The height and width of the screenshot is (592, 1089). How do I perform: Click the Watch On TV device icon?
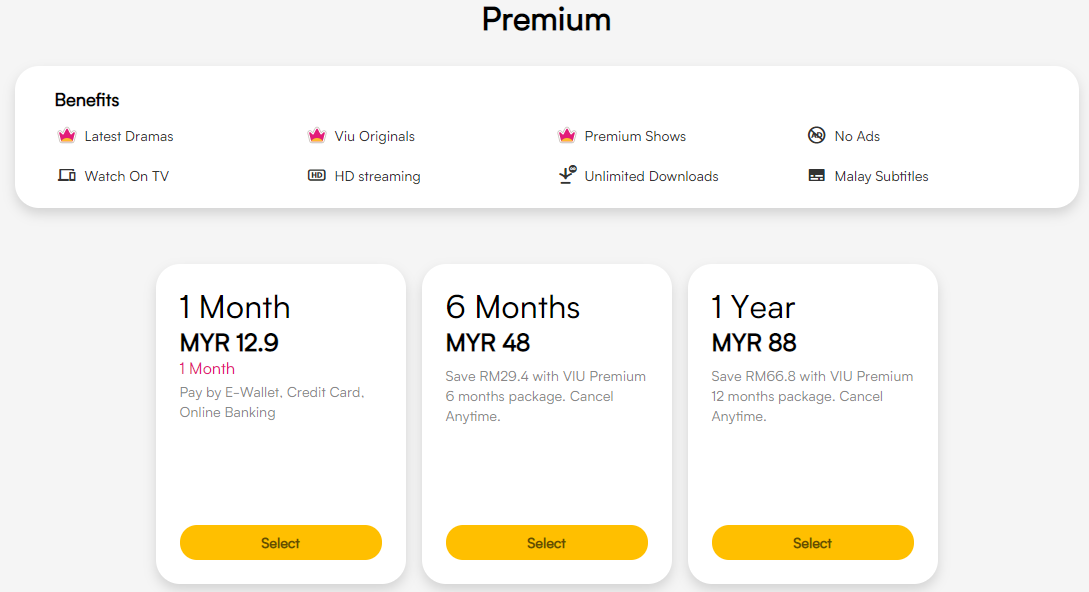click(67, 176)
